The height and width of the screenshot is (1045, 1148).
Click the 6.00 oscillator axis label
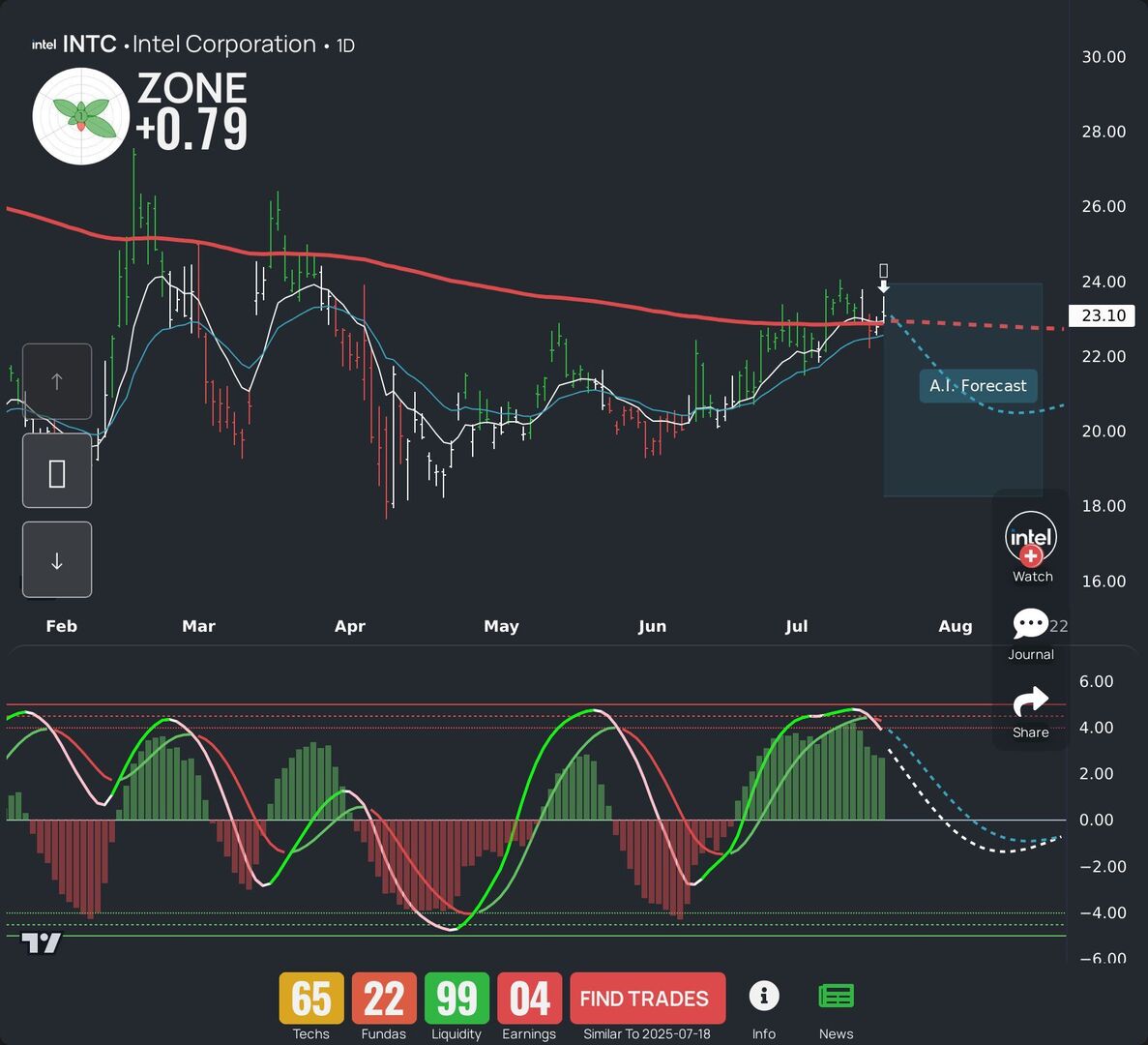1096,682
